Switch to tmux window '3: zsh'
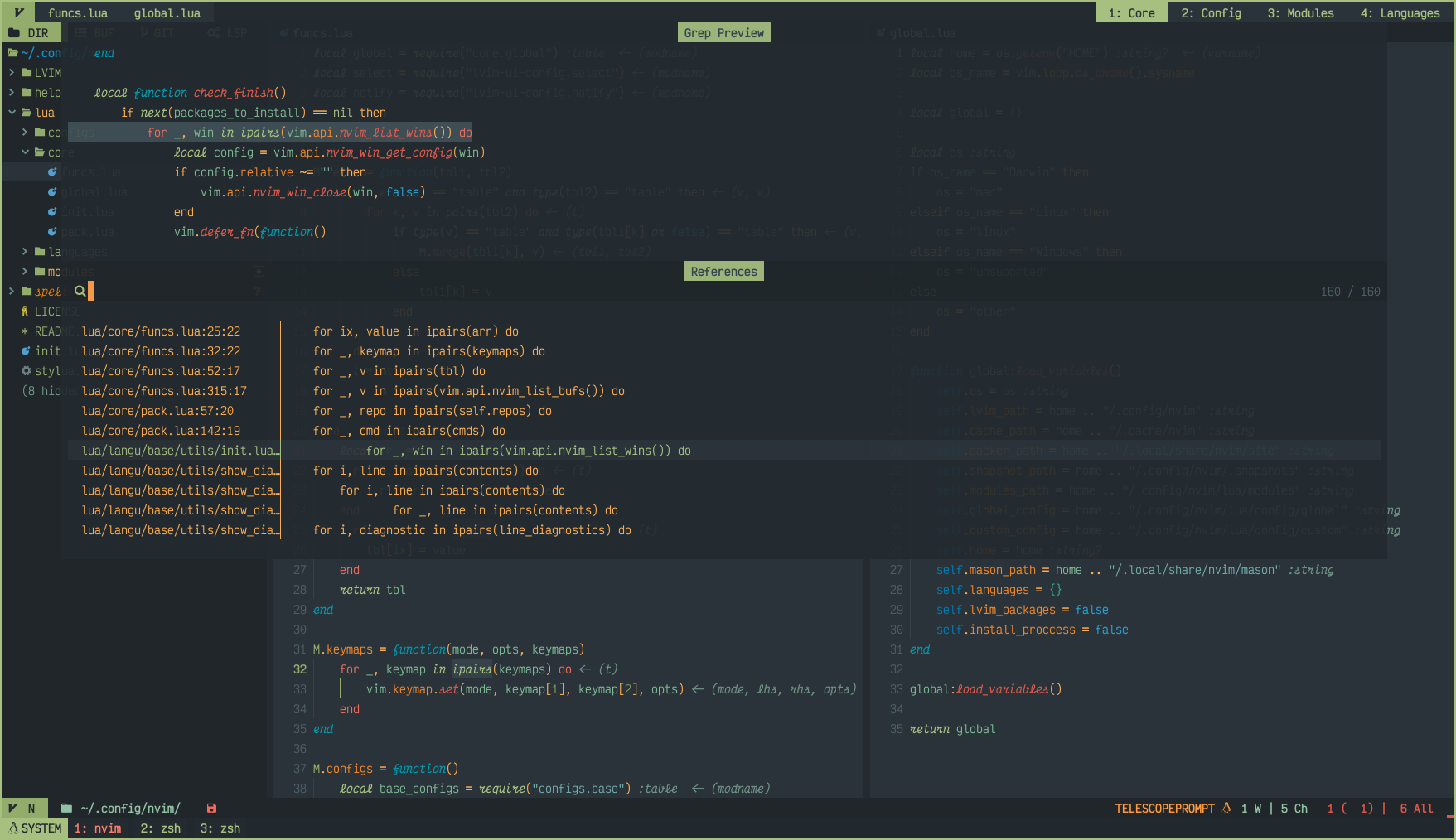 [220, 828]
